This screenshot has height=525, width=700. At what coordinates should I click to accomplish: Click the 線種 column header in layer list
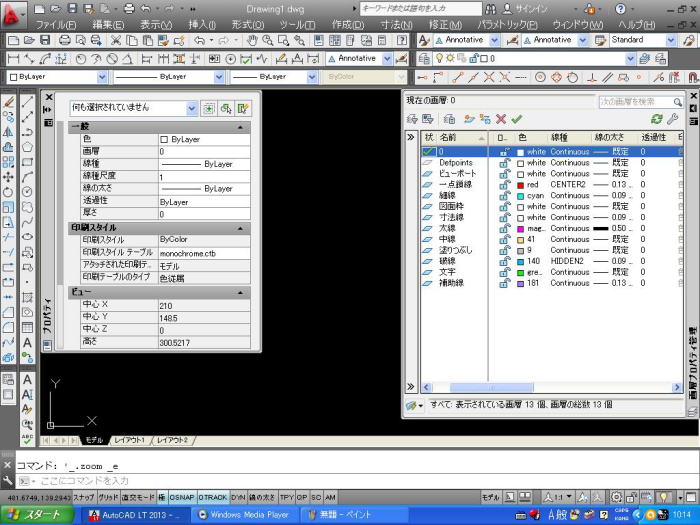click(570, 138)
